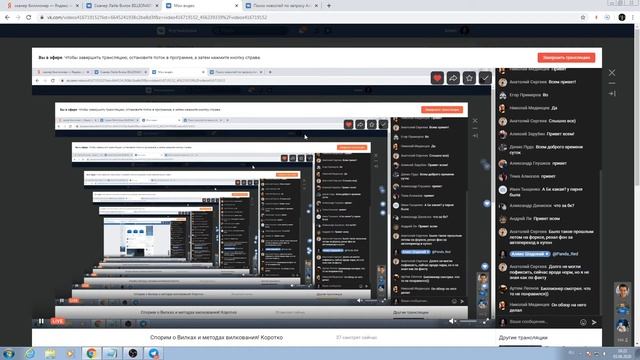The image size is (640, 360).
Task: Click the chat message input field
Action: point(542,322)
